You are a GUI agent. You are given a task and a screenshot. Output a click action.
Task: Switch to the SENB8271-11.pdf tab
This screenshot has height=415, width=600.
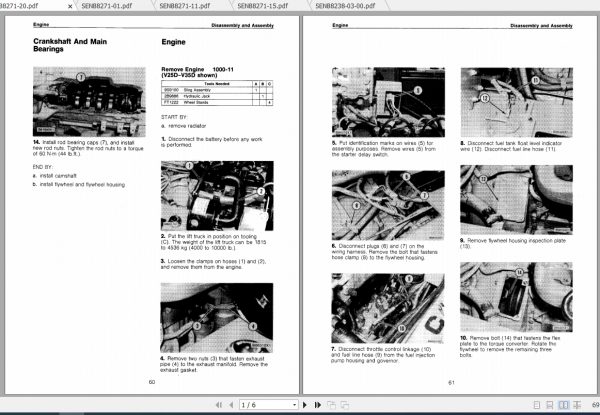tap(185, 6)
